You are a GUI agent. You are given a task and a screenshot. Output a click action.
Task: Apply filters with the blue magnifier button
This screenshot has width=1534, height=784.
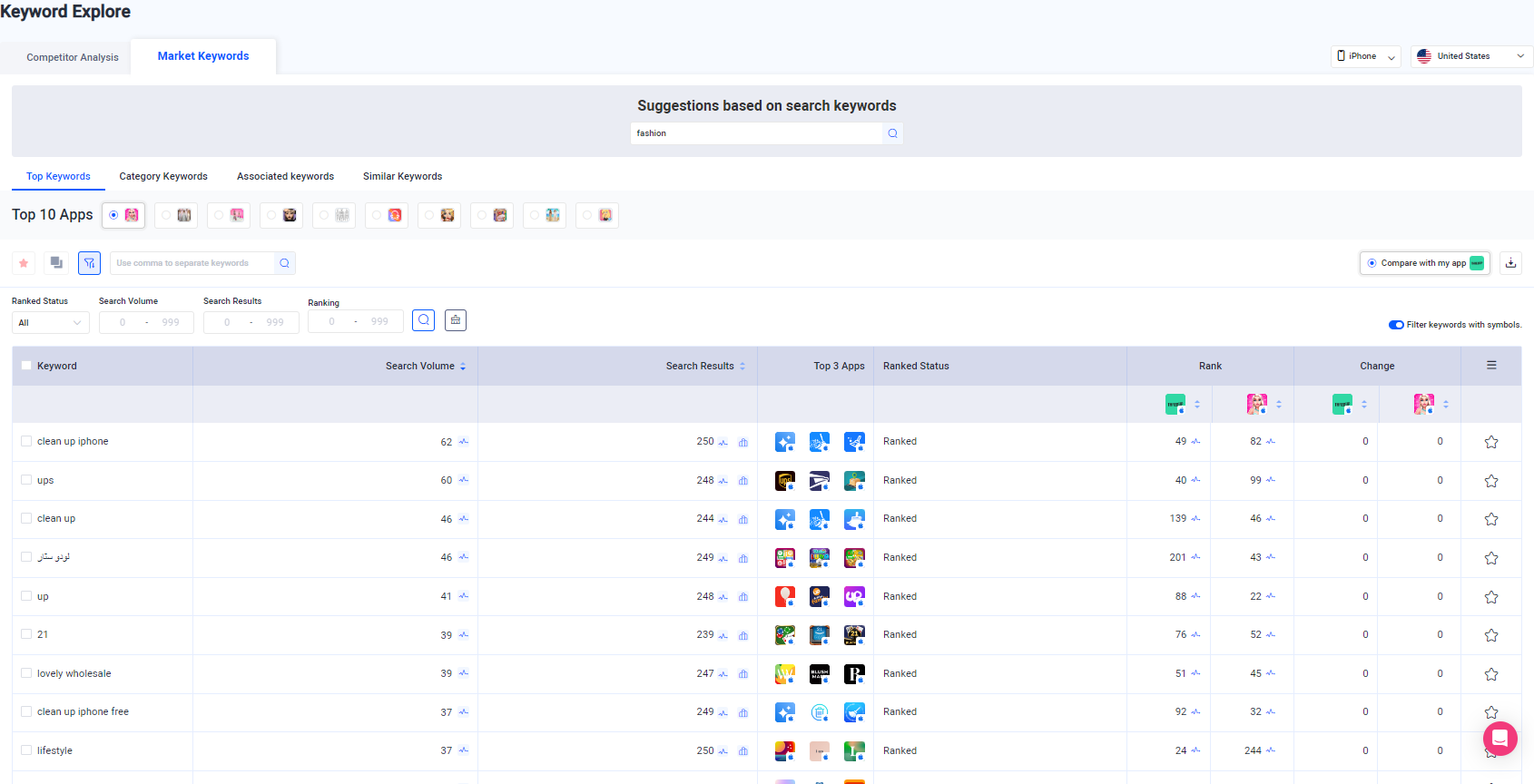point(423,320)
